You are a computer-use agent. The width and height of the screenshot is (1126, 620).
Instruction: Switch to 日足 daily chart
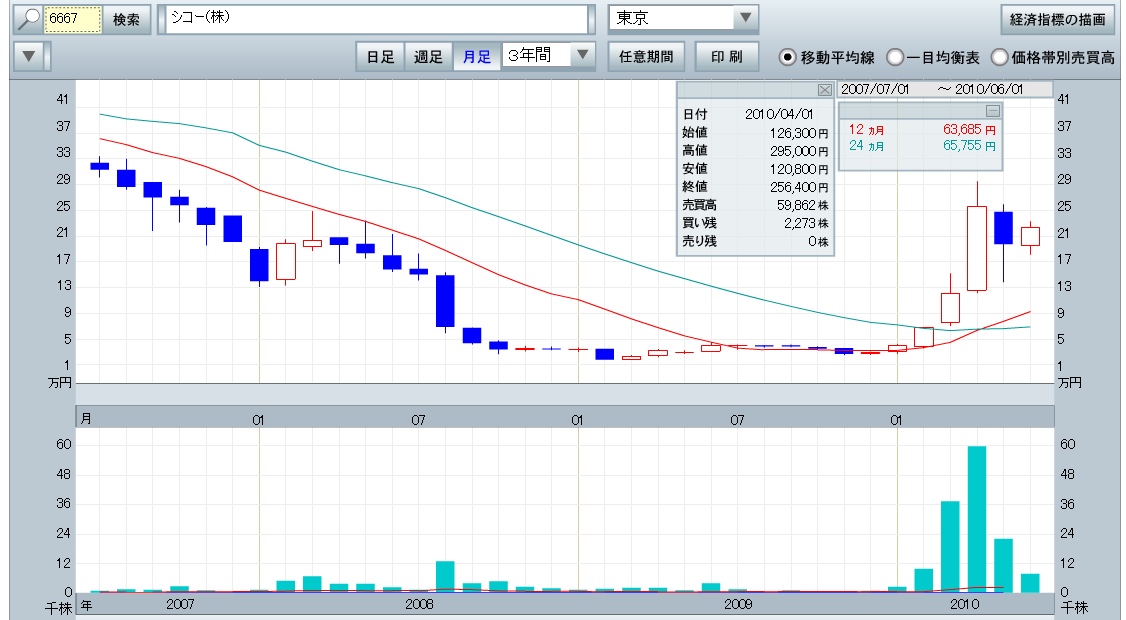click(380, 57)
